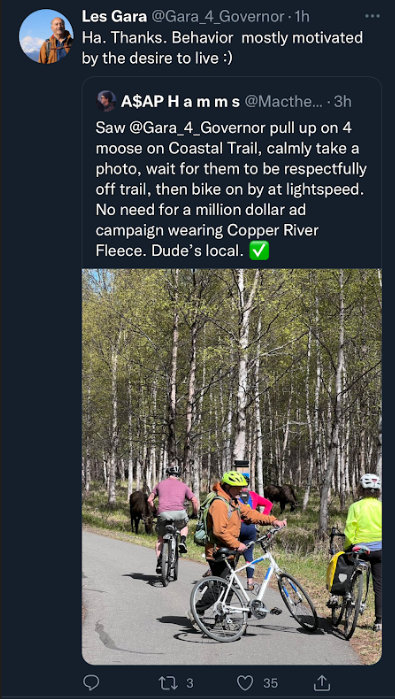Open the three-dot more options menu
Screen dimensions: 395x699
(372, 16)
